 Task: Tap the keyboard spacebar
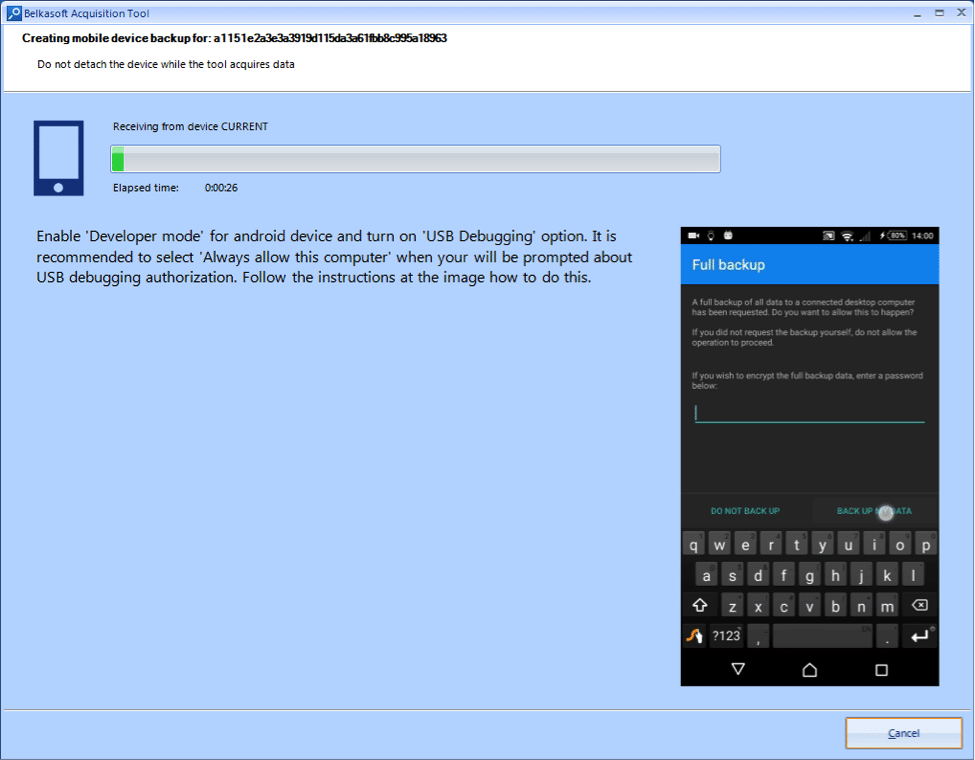tap(823, 636)
